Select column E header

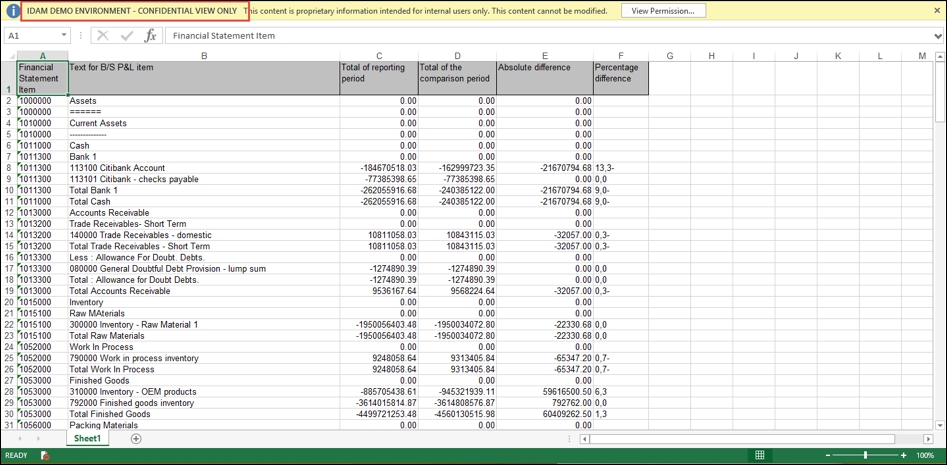pos(545,56)
